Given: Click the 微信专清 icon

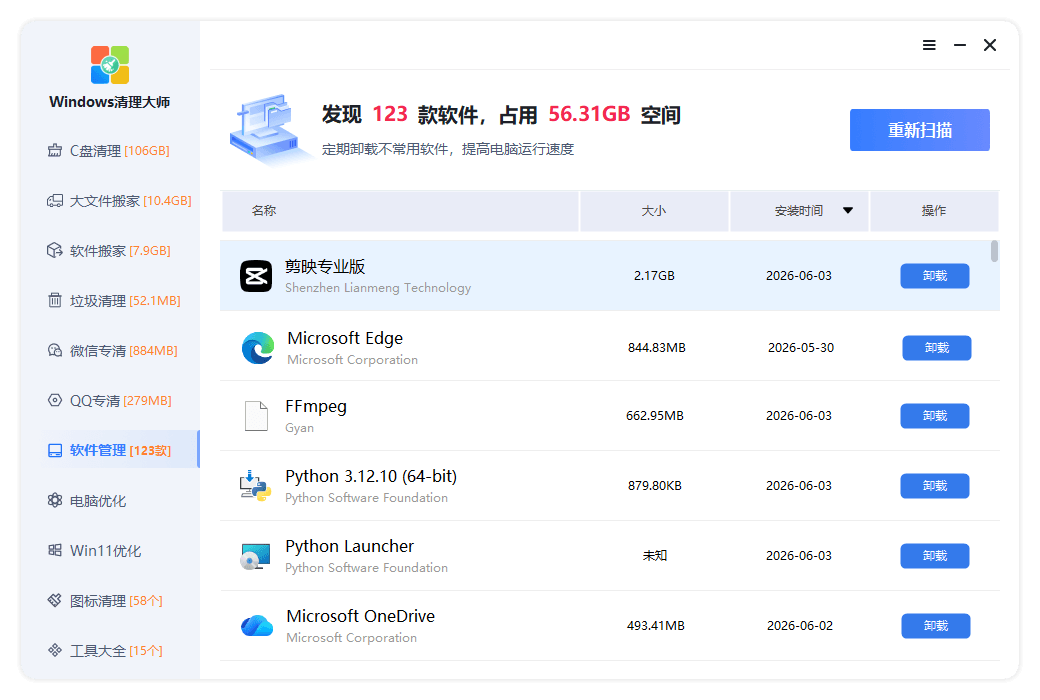Looking at the screenshot, I should (55, 350).
